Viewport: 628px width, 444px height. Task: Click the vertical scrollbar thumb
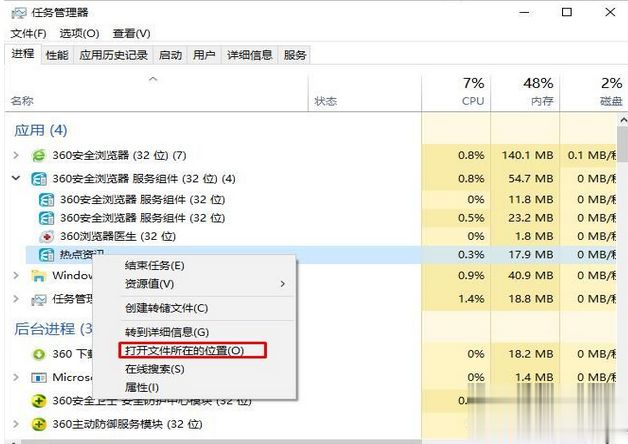pyautogui.click(x=622, y=143)
